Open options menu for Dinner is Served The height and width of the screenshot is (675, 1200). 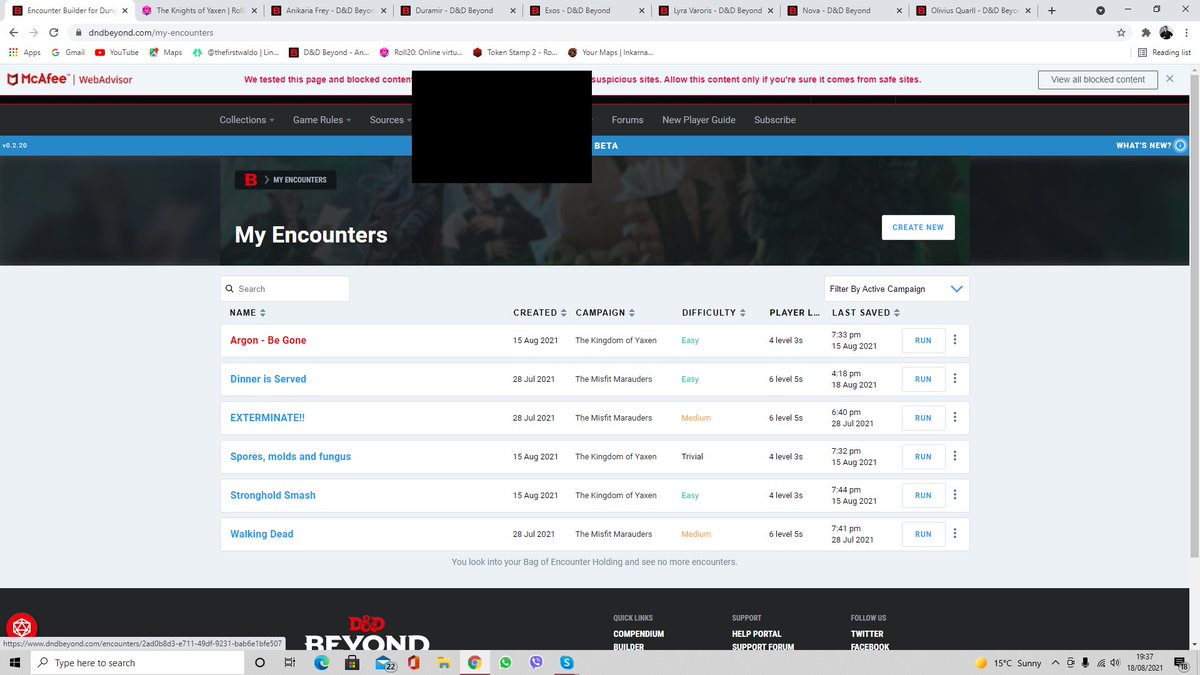pos(955,379)
